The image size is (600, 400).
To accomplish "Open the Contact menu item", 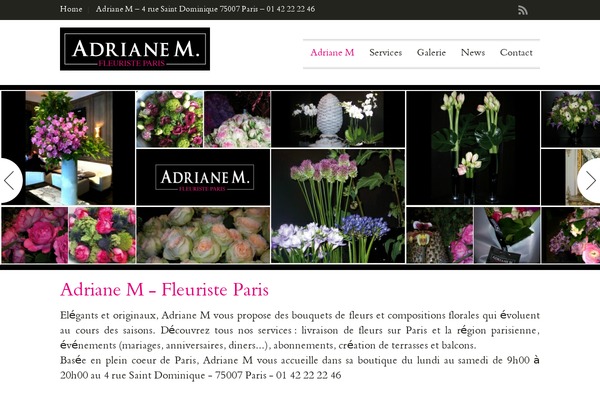I will coord(516,52).
